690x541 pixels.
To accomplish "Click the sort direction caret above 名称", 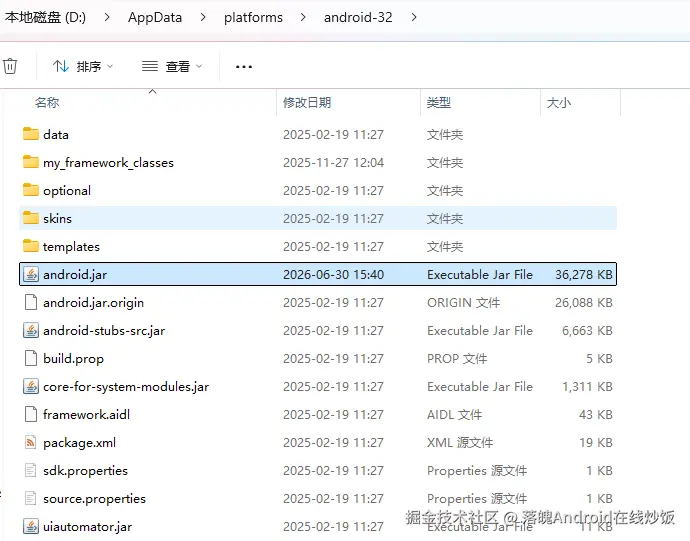I will [x=153, y=92].
